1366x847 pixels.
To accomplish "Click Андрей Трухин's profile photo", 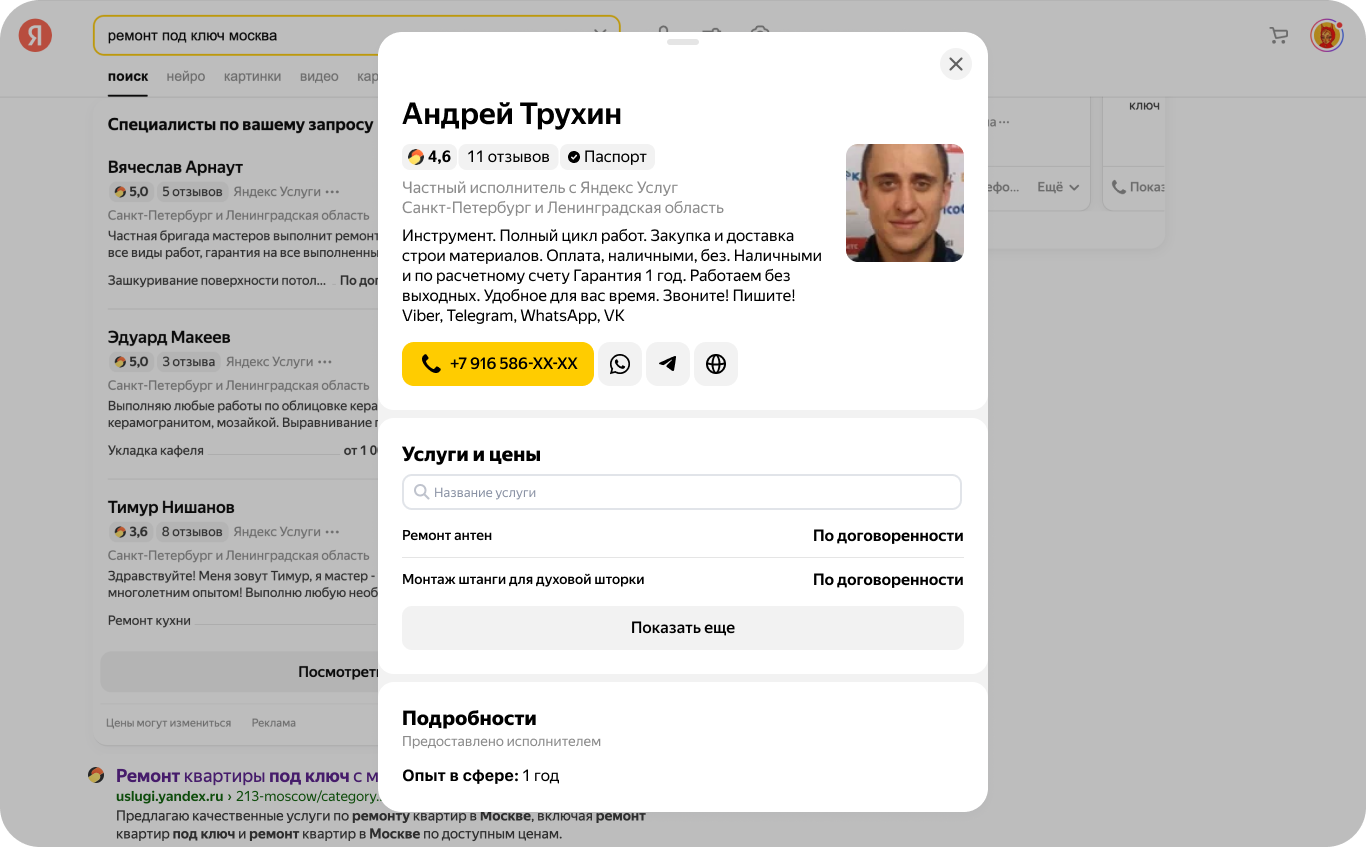I will (x=904, y=203).
